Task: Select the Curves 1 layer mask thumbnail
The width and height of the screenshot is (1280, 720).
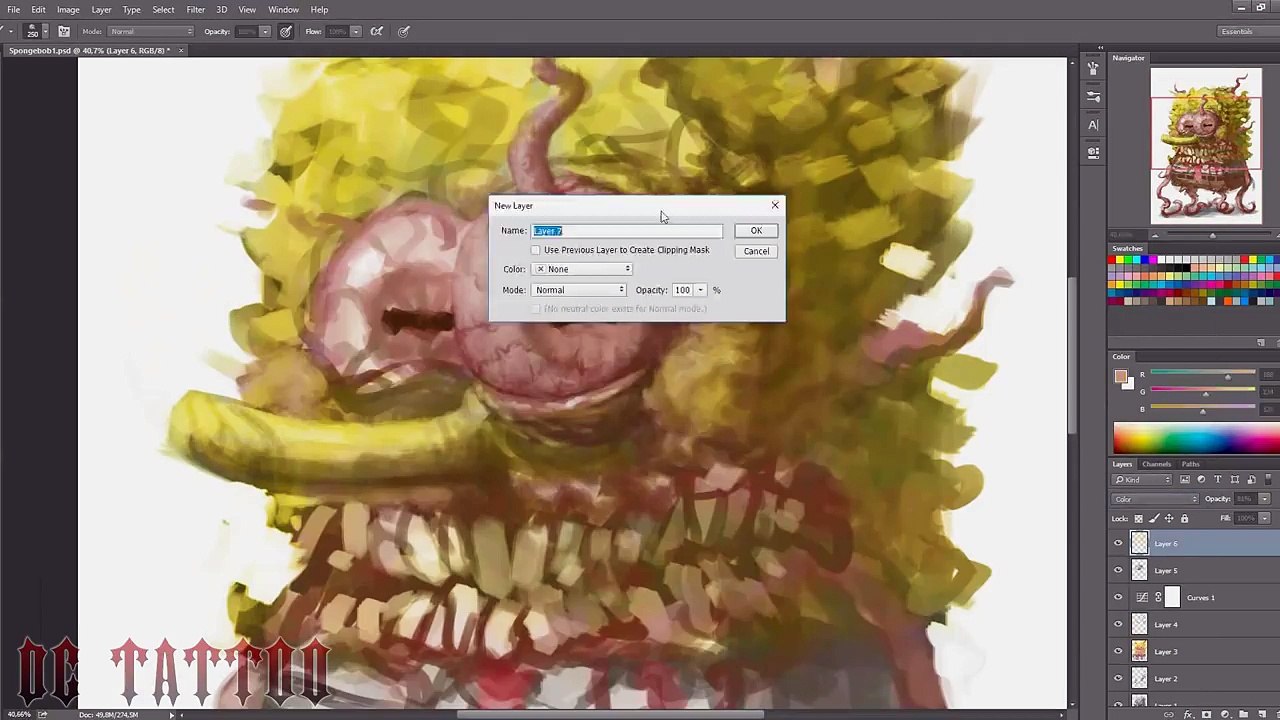Action: click(x=1172, y=598)
